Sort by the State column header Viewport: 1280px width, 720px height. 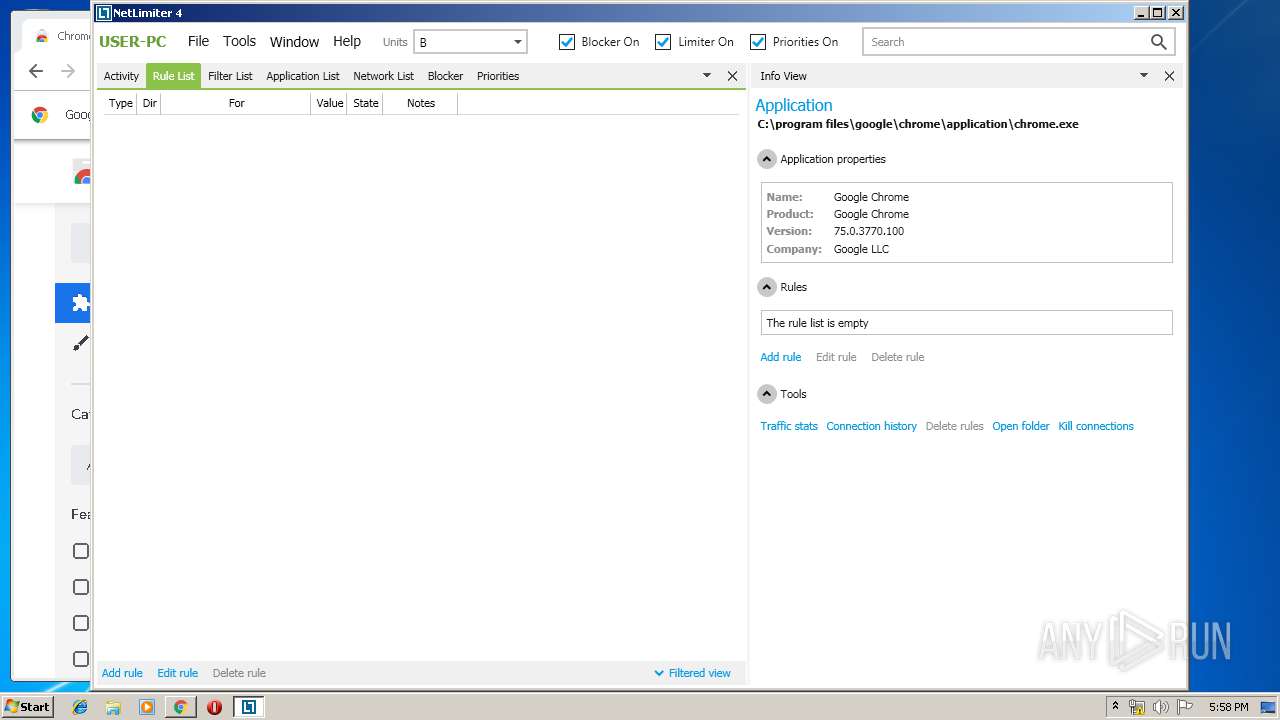pos(366,103)
